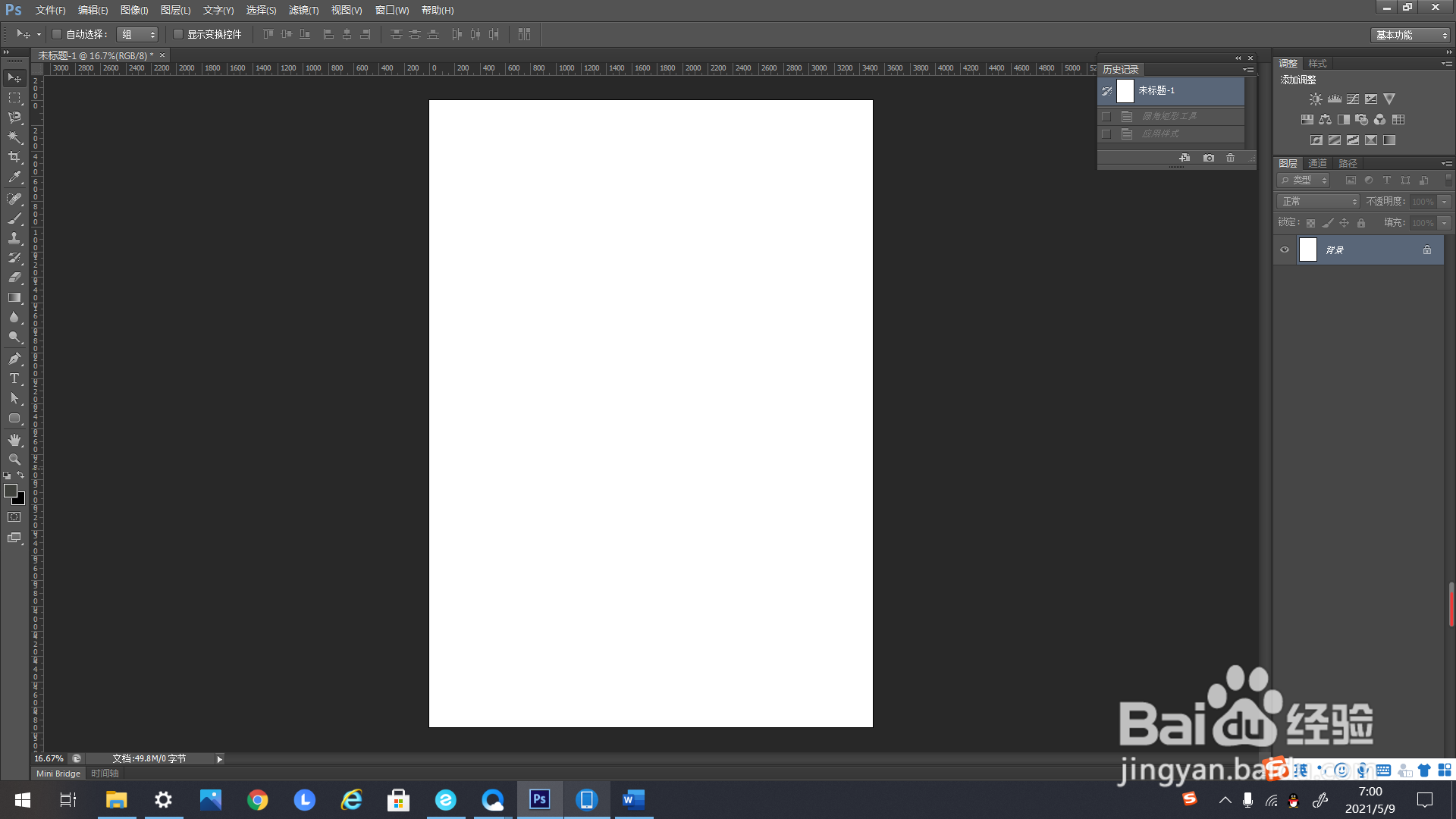1456x819 pixels.
Task: Select the Dodge tool
Action: (x=14, y=337)
